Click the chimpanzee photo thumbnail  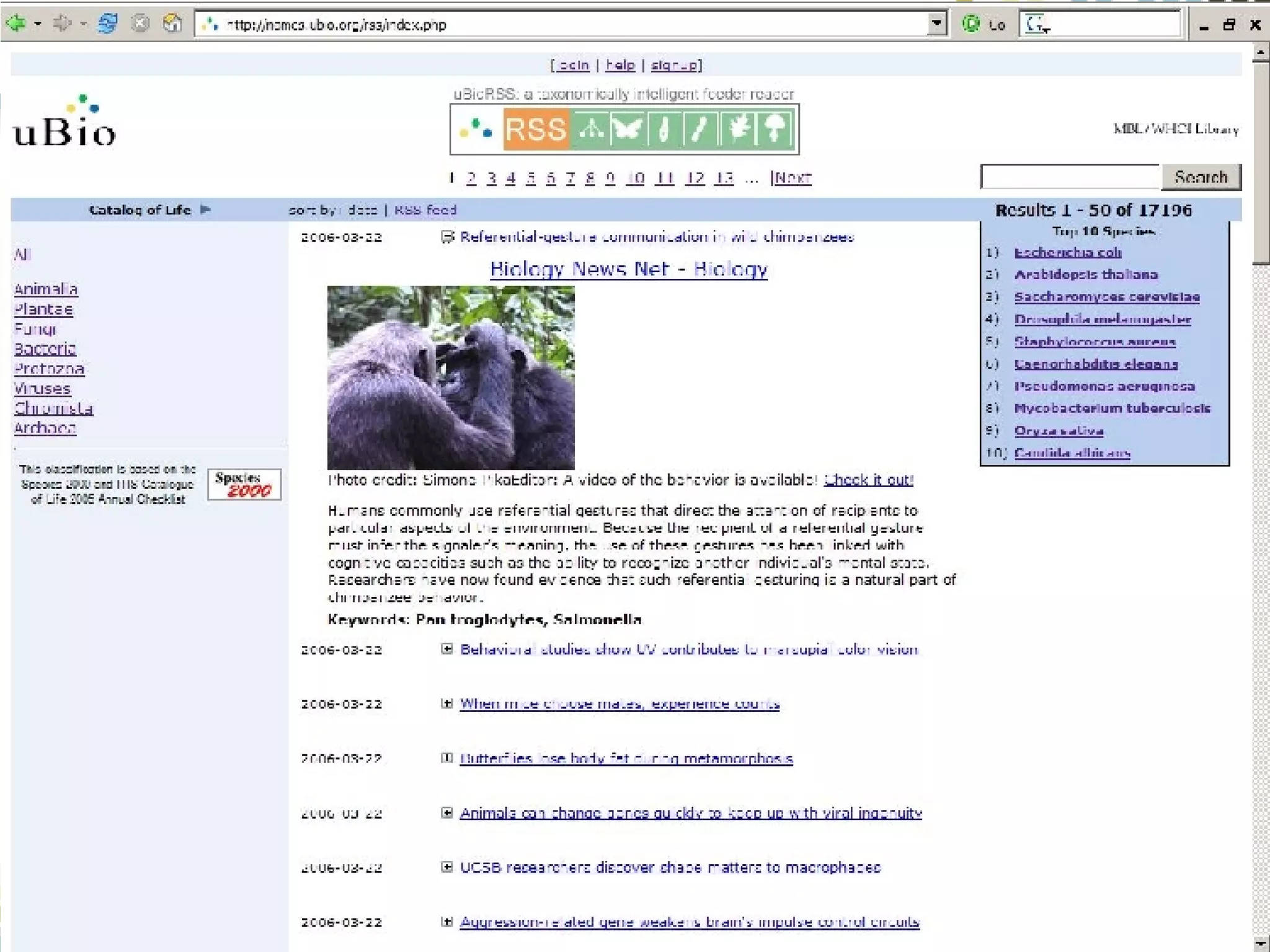451,377
